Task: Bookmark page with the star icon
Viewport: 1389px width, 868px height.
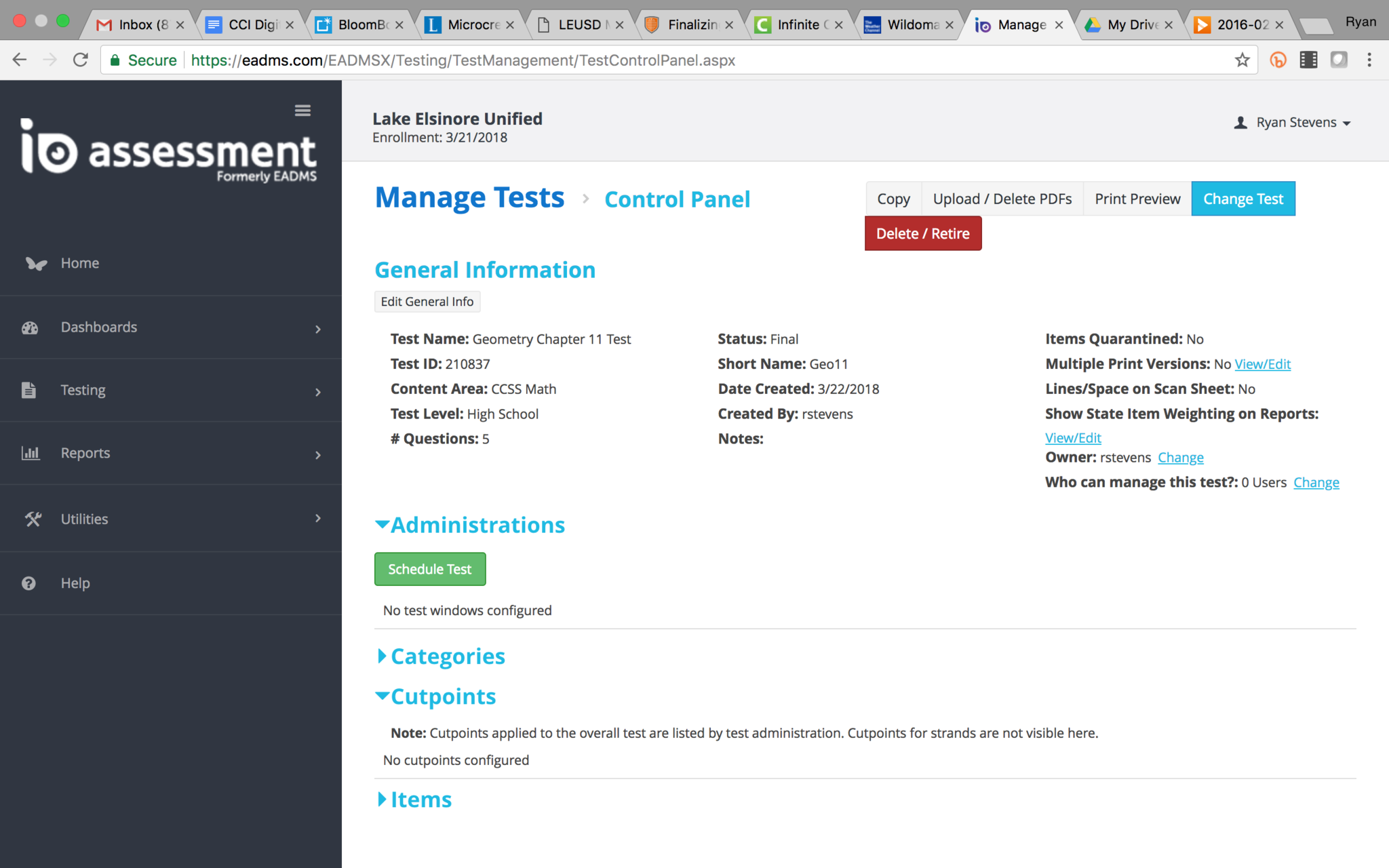Action: tap(1242, 60)
